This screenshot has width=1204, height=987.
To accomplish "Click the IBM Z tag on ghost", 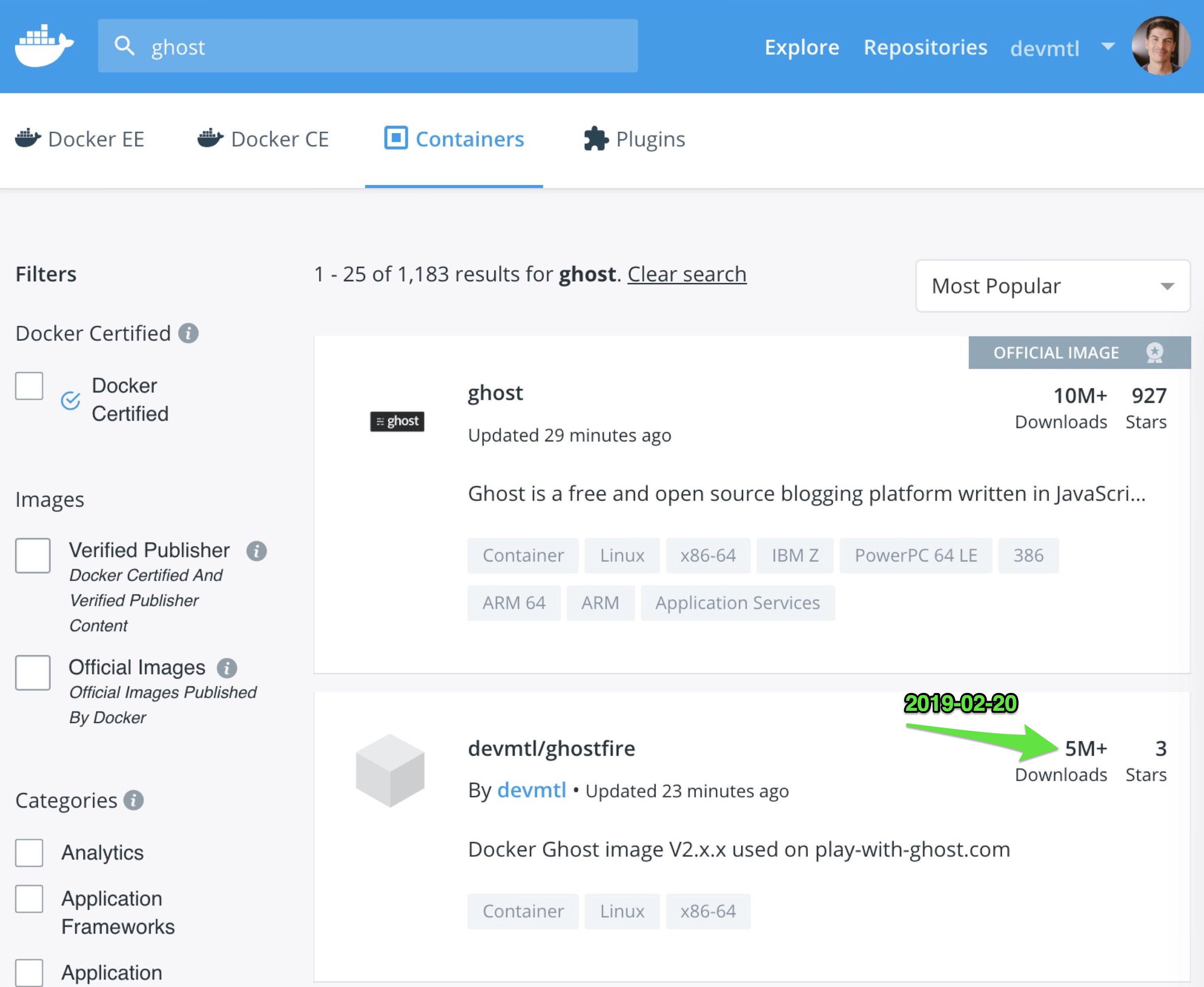I will [795, 556].
